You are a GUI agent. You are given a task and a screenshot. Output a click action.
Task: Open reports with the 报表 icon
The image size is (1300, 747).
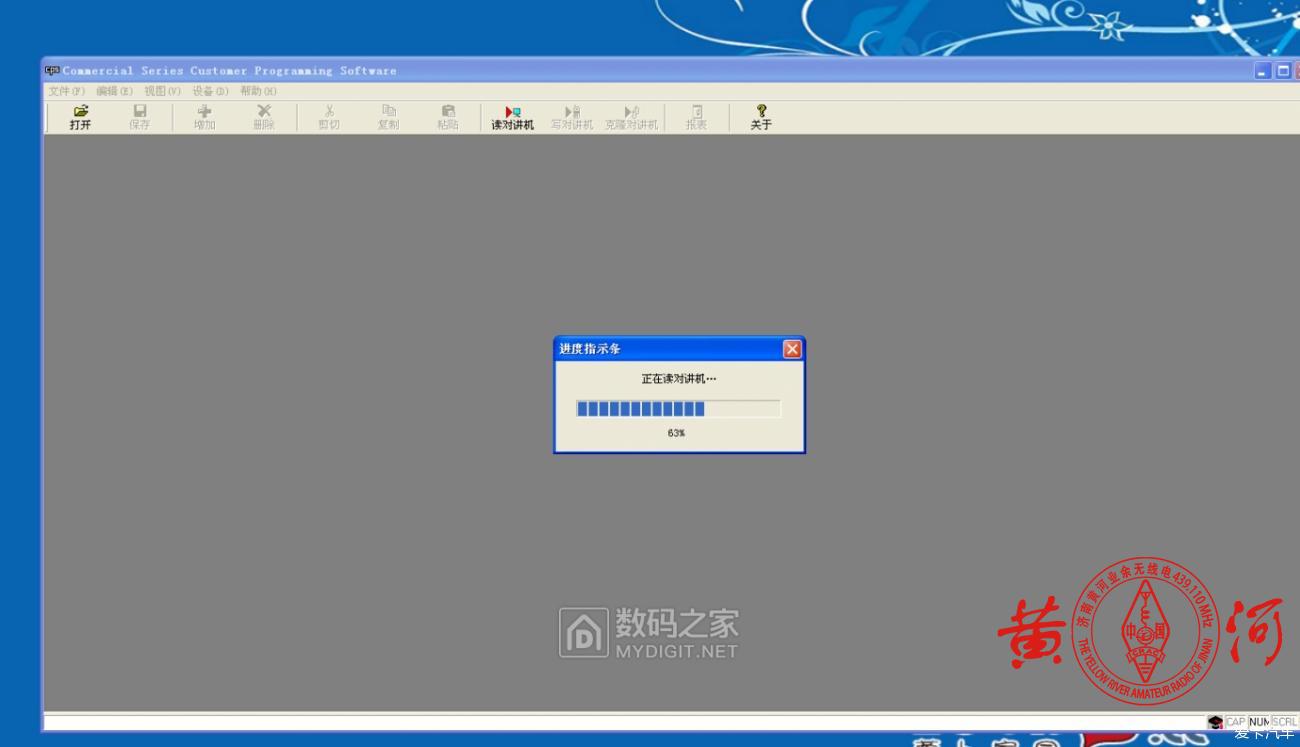point(694,117)
